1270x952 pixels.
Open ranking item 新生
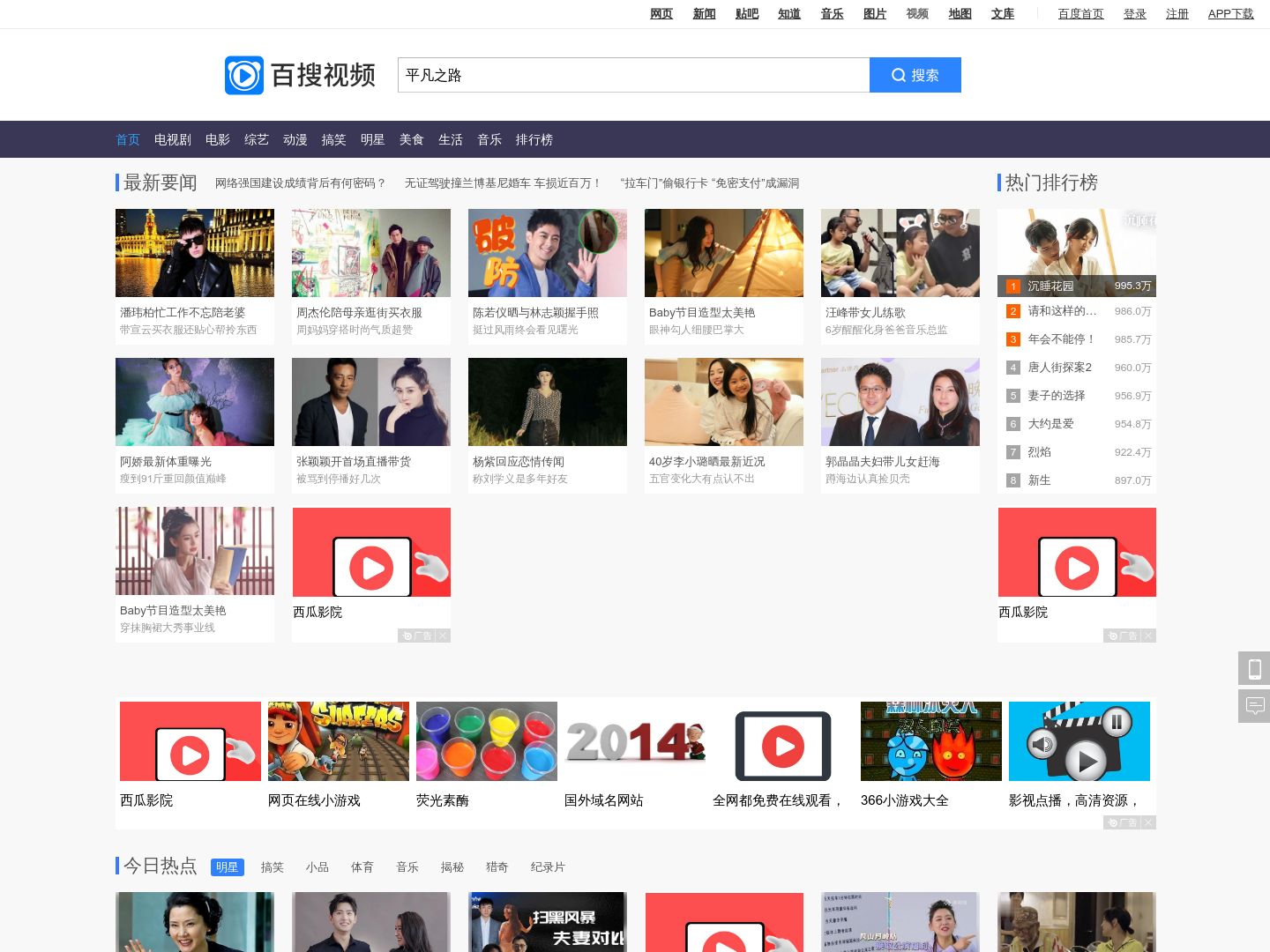(1039, 480)
